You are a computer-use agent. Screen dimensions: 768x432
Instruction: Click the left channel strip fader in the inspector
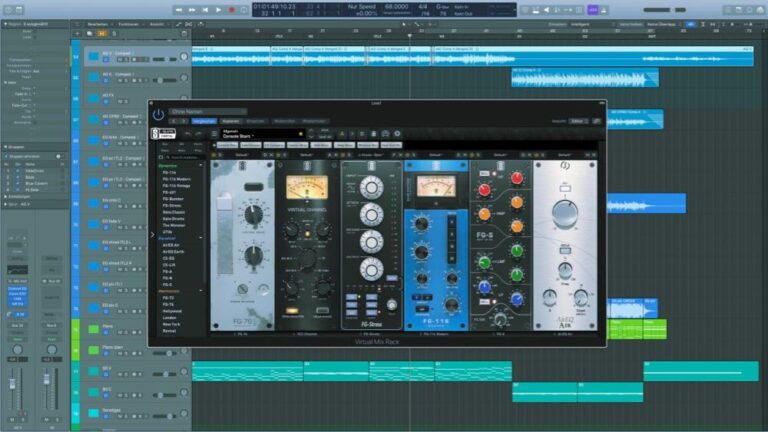click(13, 385)
